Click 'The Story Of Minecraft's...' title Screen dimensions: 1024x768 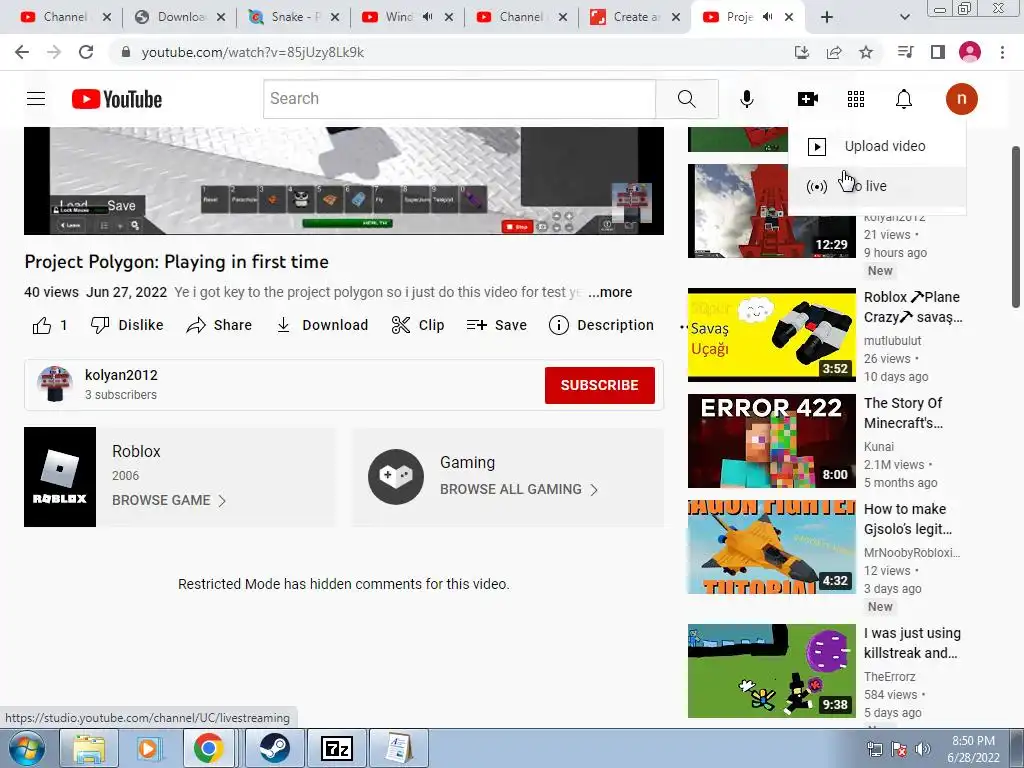coord(903,413)
